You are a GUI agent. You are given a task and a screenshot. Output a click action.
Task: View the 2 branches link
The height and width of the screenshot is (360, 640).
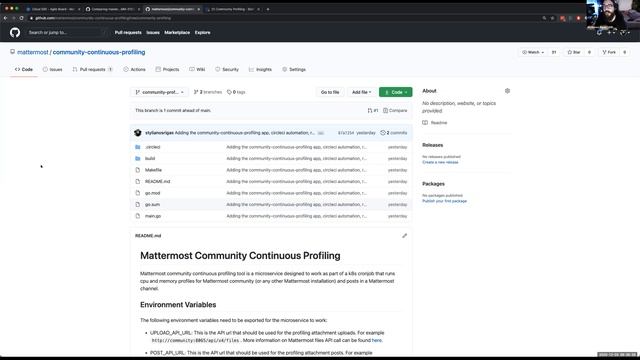pos(208,92)
